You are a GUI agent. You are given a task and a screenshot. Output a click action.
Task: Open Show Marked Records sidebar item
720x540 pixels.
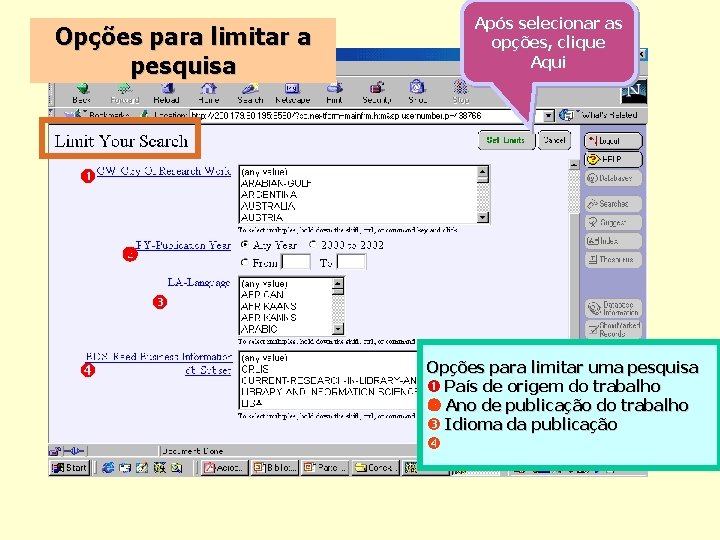[x=613, y=329]
